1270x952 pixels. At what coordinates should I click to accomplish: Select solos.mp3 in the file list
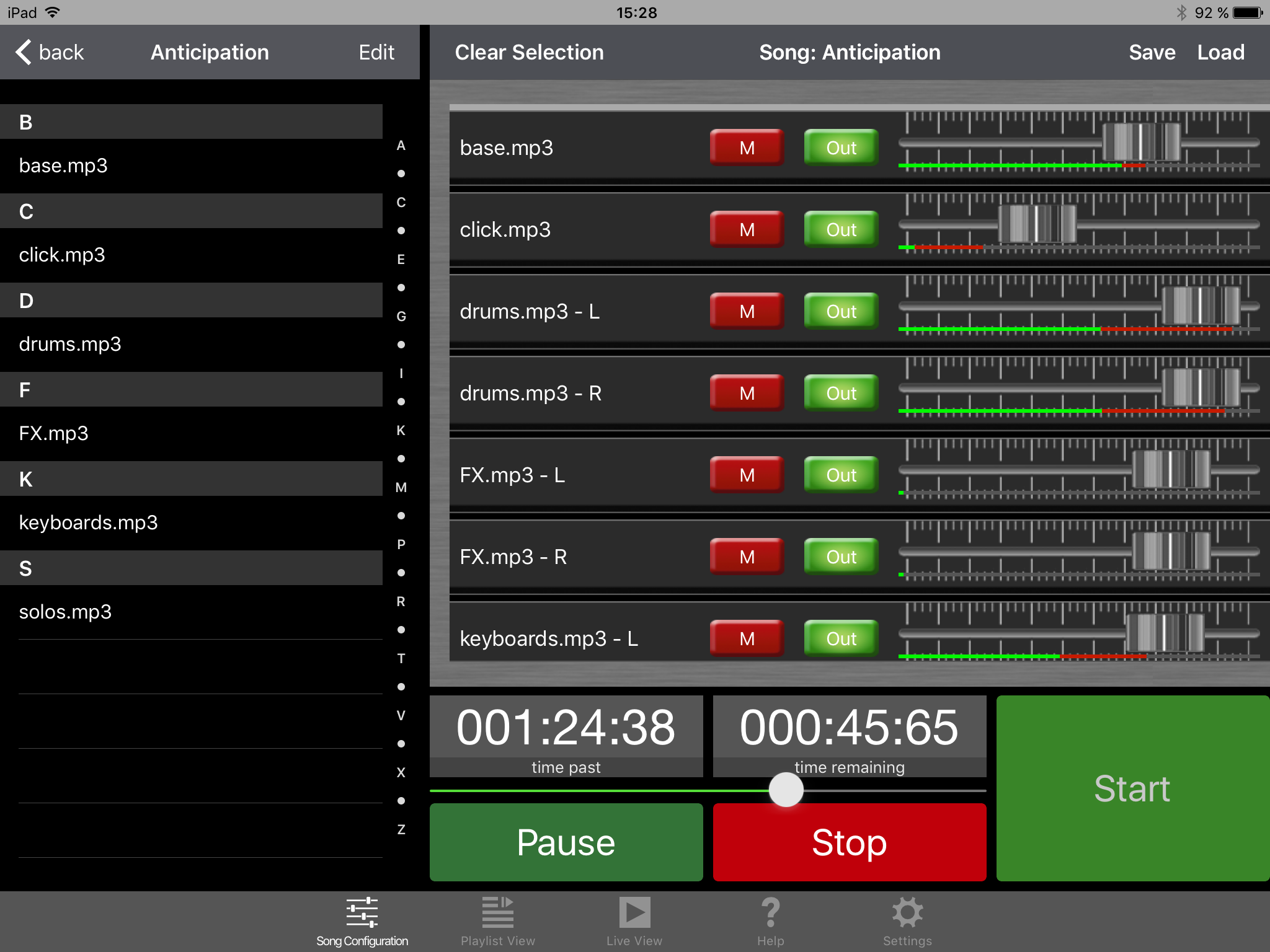click(x=191, y=612)
